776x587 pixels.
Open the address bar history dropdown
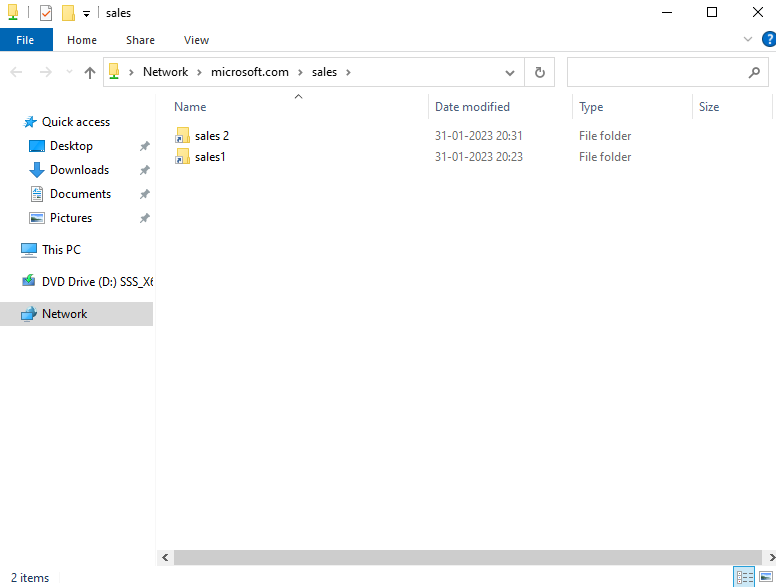(509, 73)
